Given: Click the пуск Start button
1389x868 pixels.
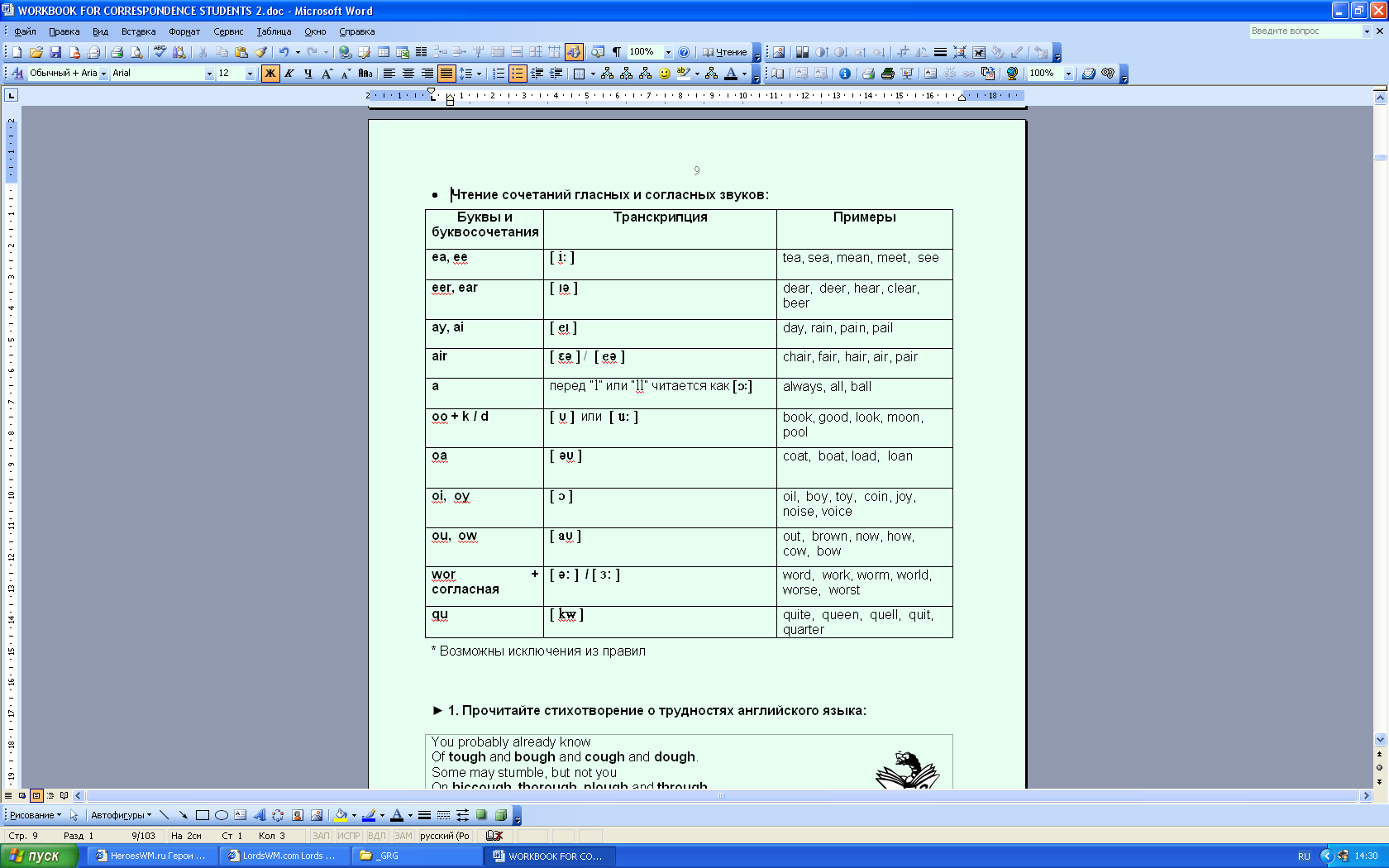Looking at the screenshot, I should coord(39,856).
